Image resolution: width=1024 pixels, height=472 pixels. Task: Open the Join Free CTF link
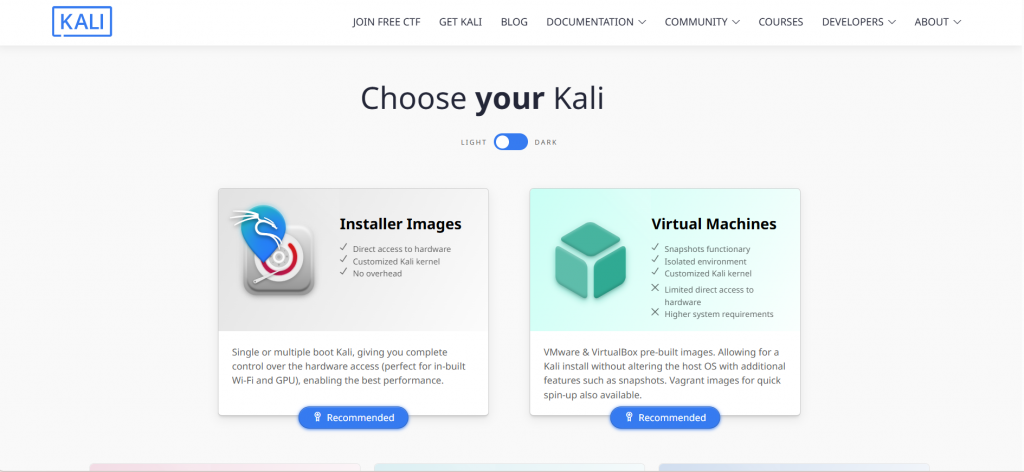point(387,22)
